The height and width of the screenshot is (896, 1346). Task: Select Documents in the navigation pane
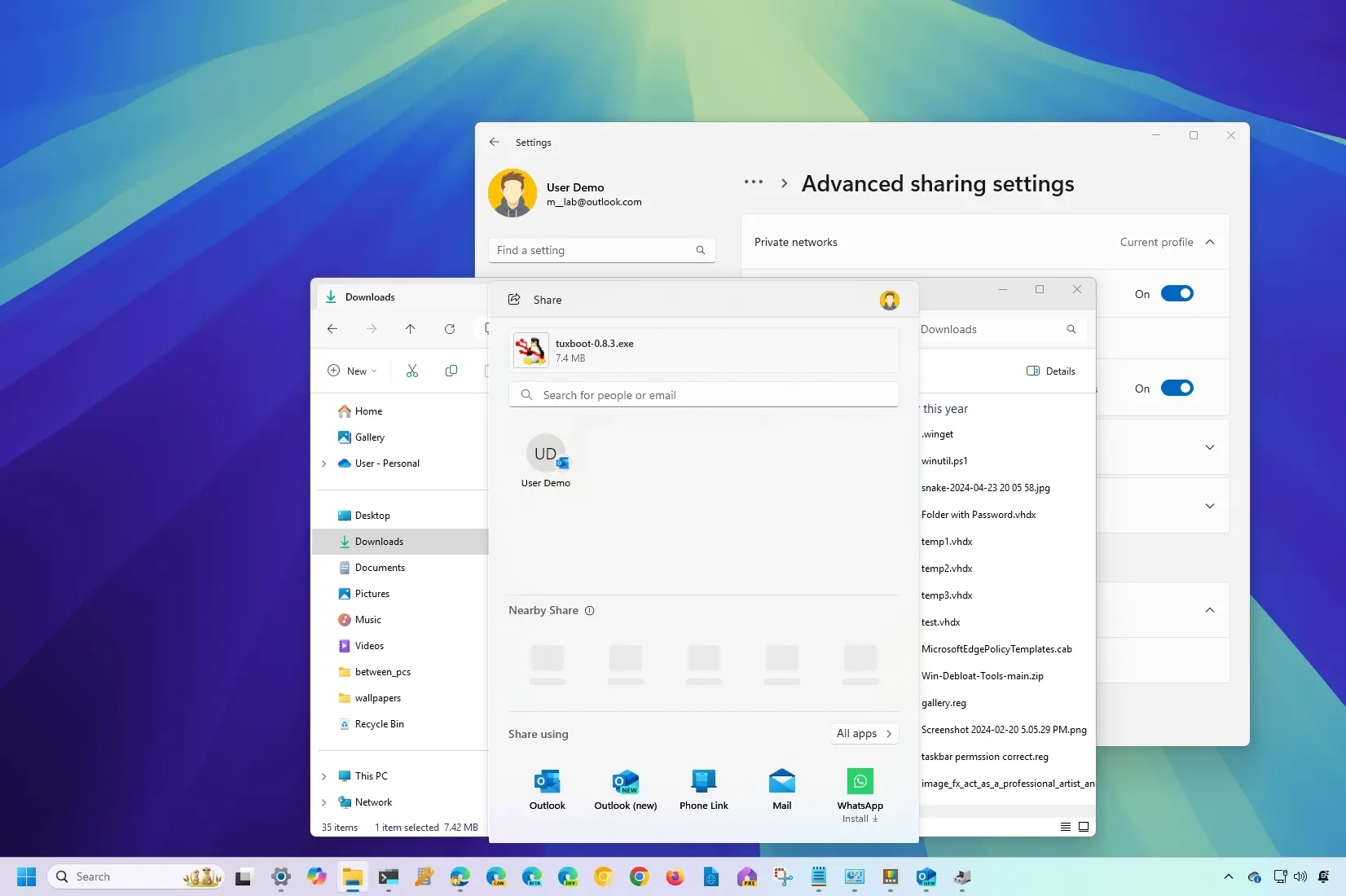point(380,568)
